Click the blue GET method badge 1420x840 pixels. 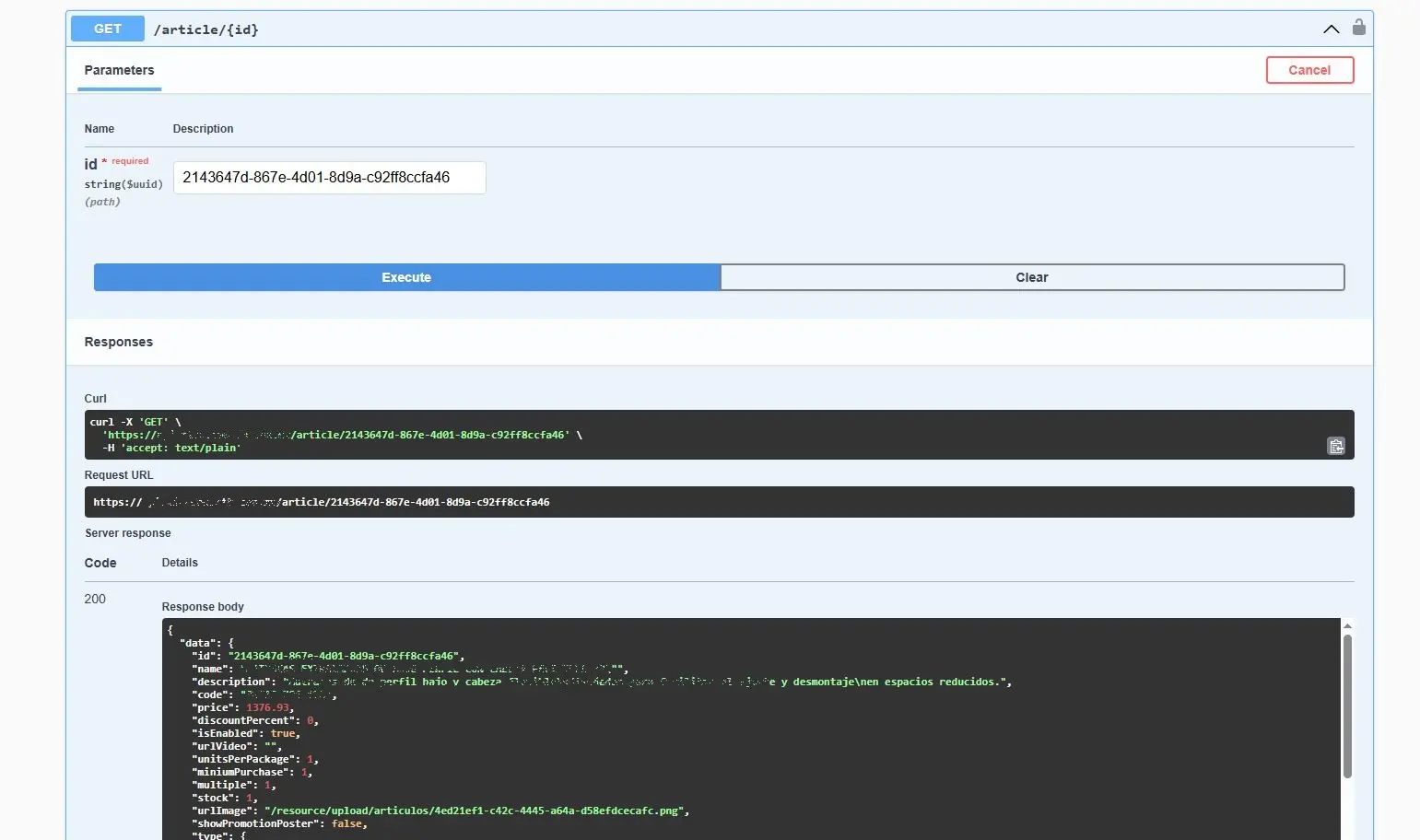tap(108, 29)
